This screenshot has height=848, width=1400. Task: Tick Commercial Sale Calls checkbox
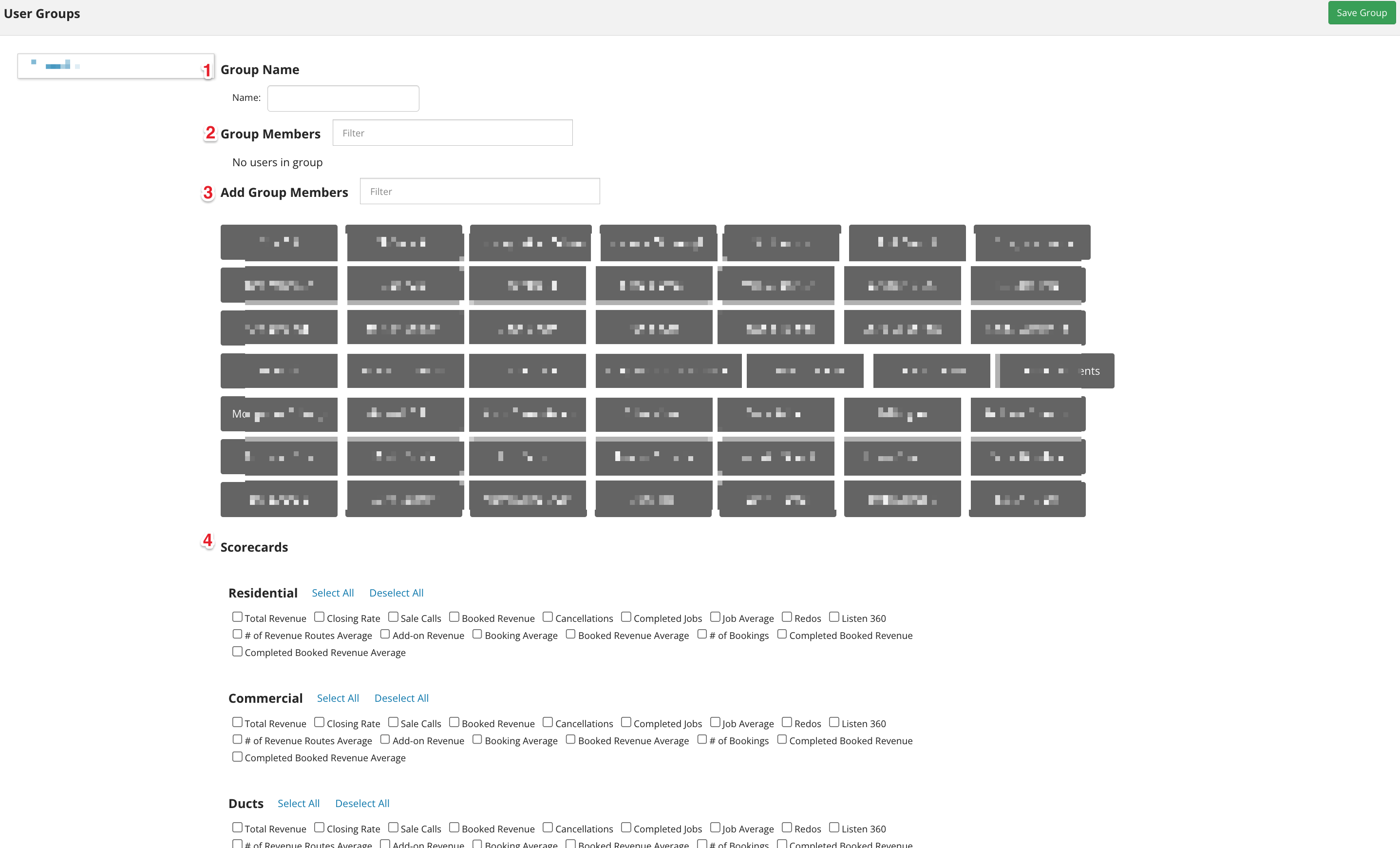[393, 722]
